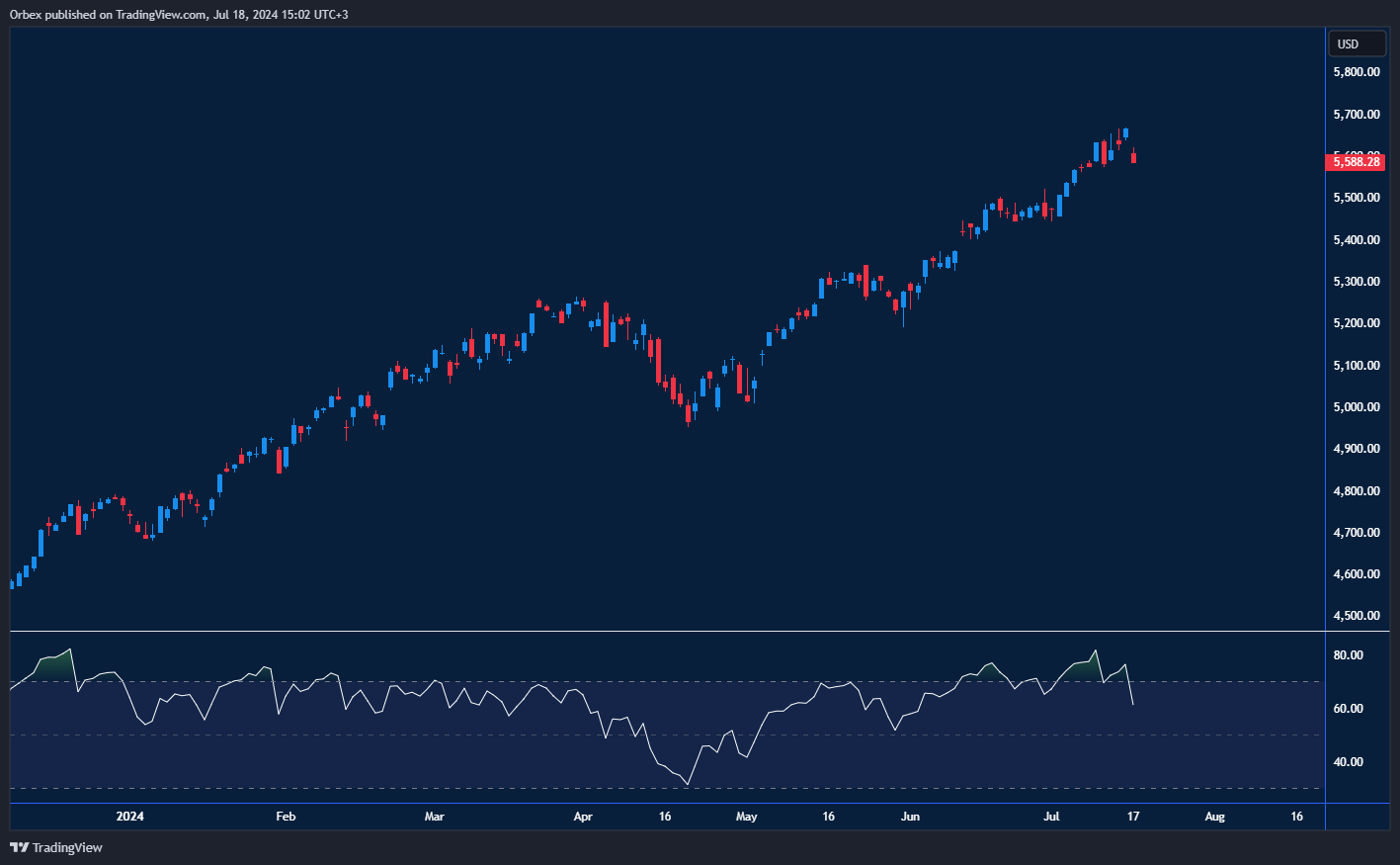1400x865 pixels.
Task: Click the 17 date label on the time axis
Action: tap(1133, 817)
